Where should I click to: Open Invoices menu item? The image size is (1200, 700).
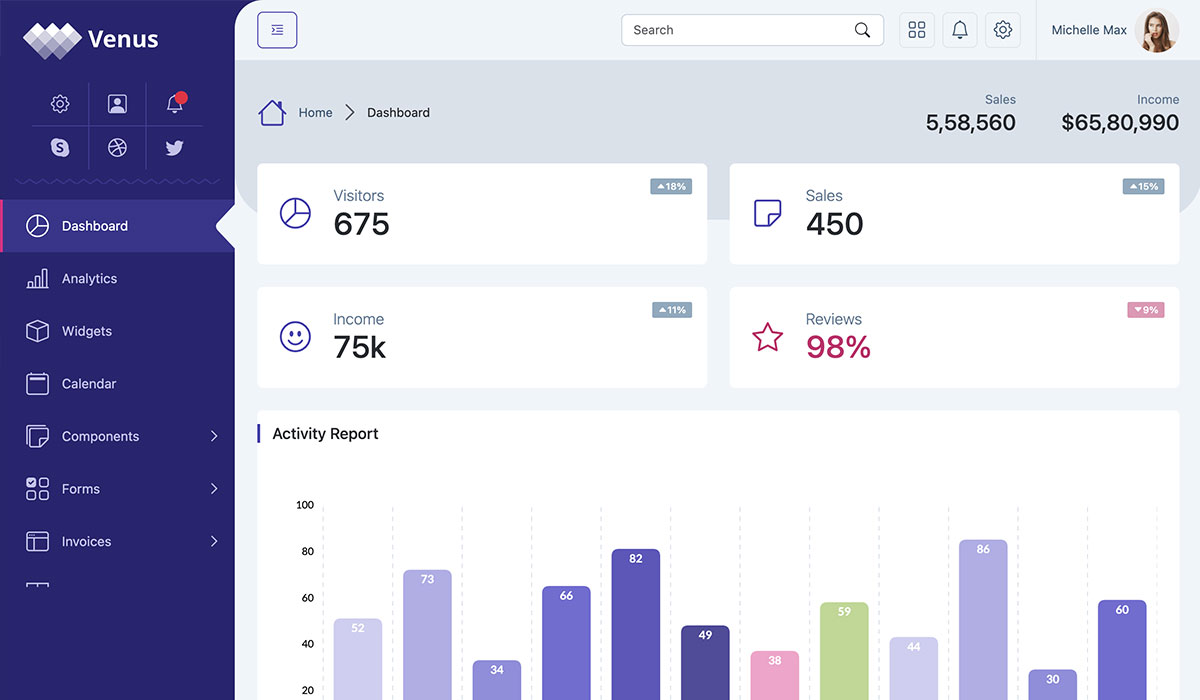pos(117,541)
